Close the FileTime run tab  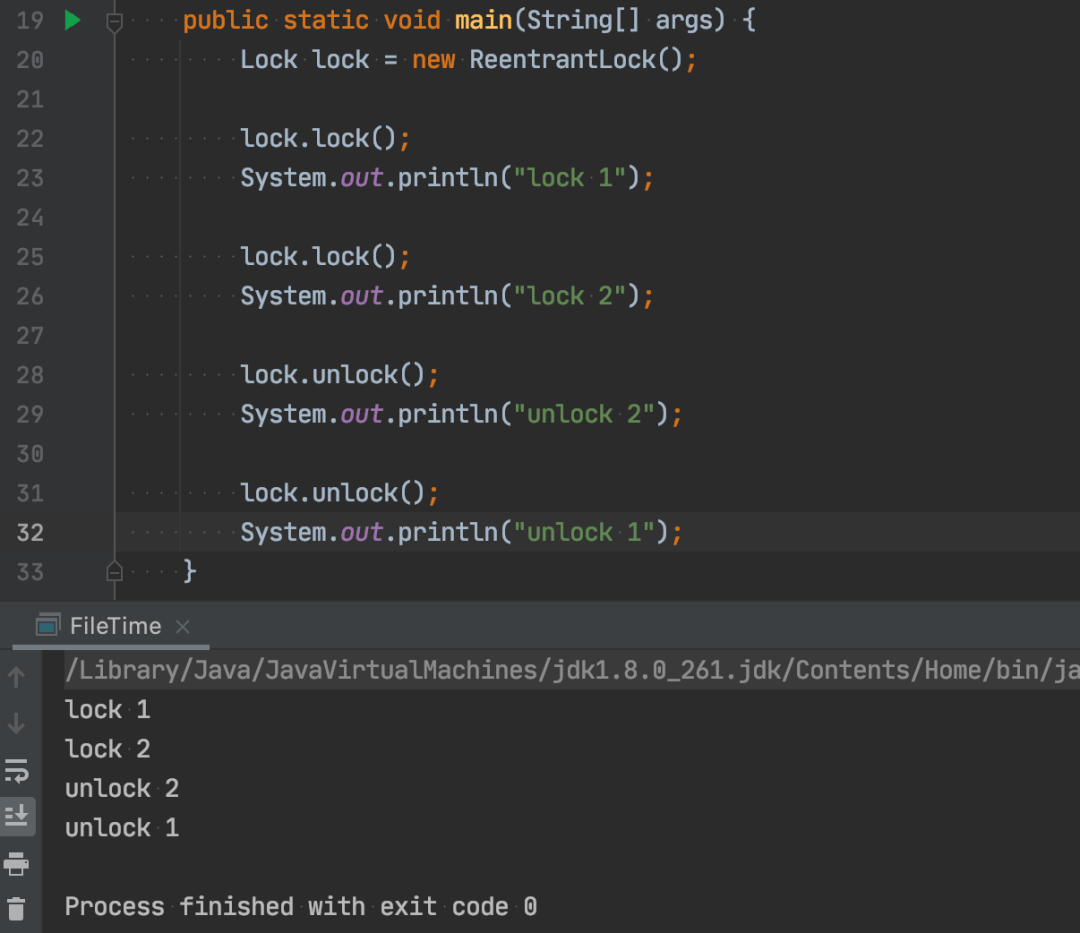click(x=183, y=627)
